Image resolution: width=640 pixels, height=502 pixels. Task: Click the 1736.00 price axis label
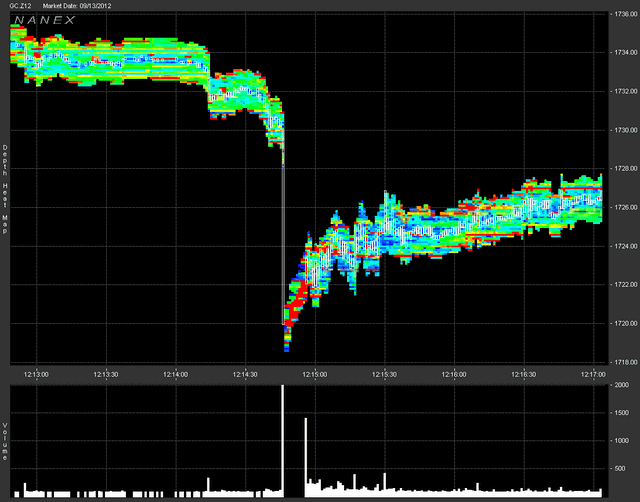626,14
